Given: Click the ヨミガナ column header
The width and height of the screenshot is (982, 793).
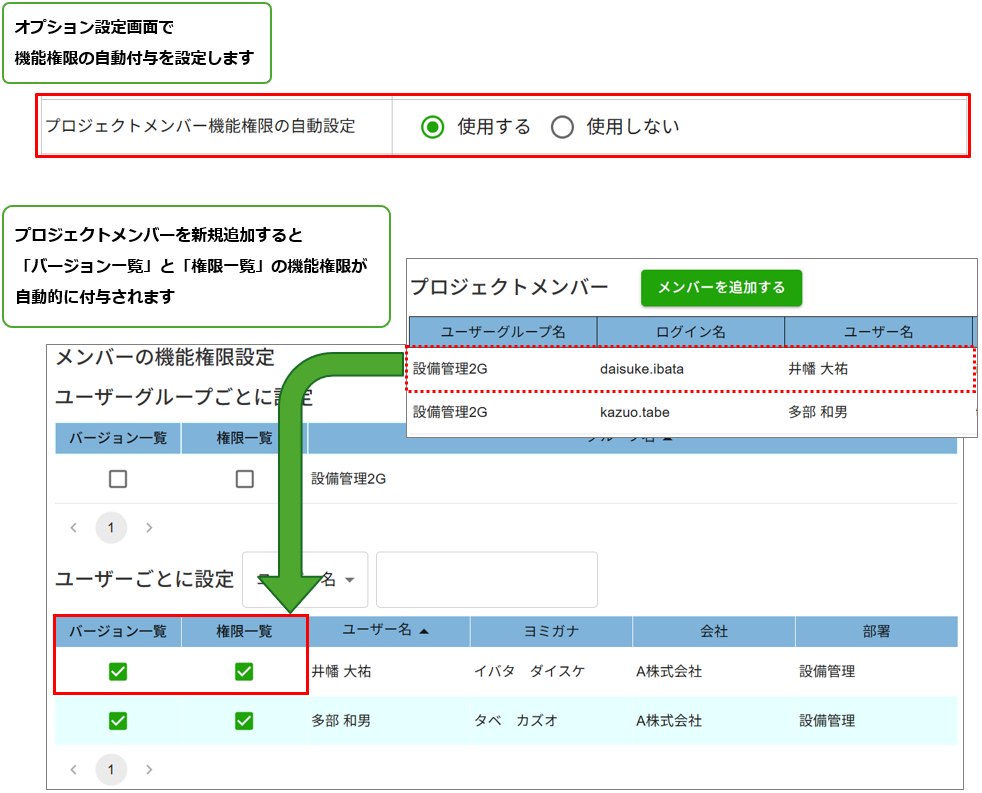Looking at the screenshot, I should [551, 632].
